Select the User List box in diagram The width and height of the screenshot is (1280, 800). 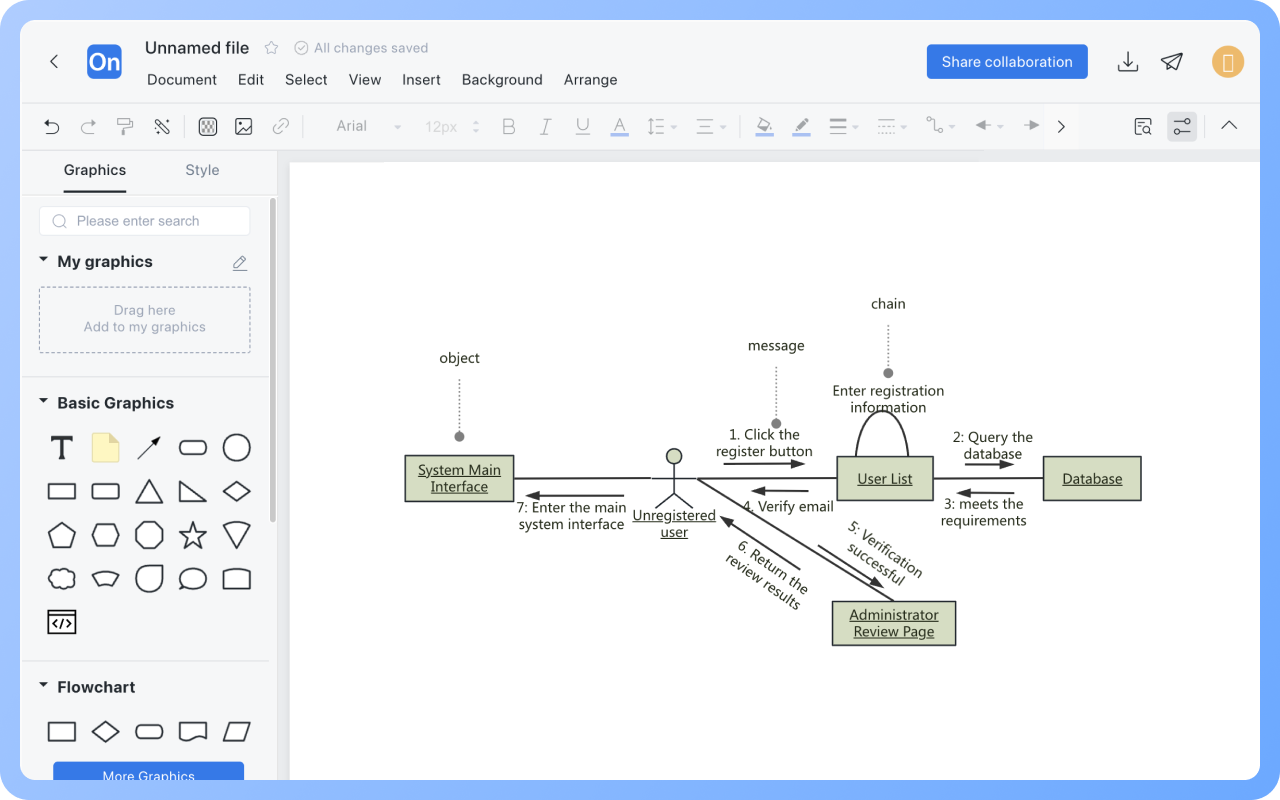pos(885,479)
